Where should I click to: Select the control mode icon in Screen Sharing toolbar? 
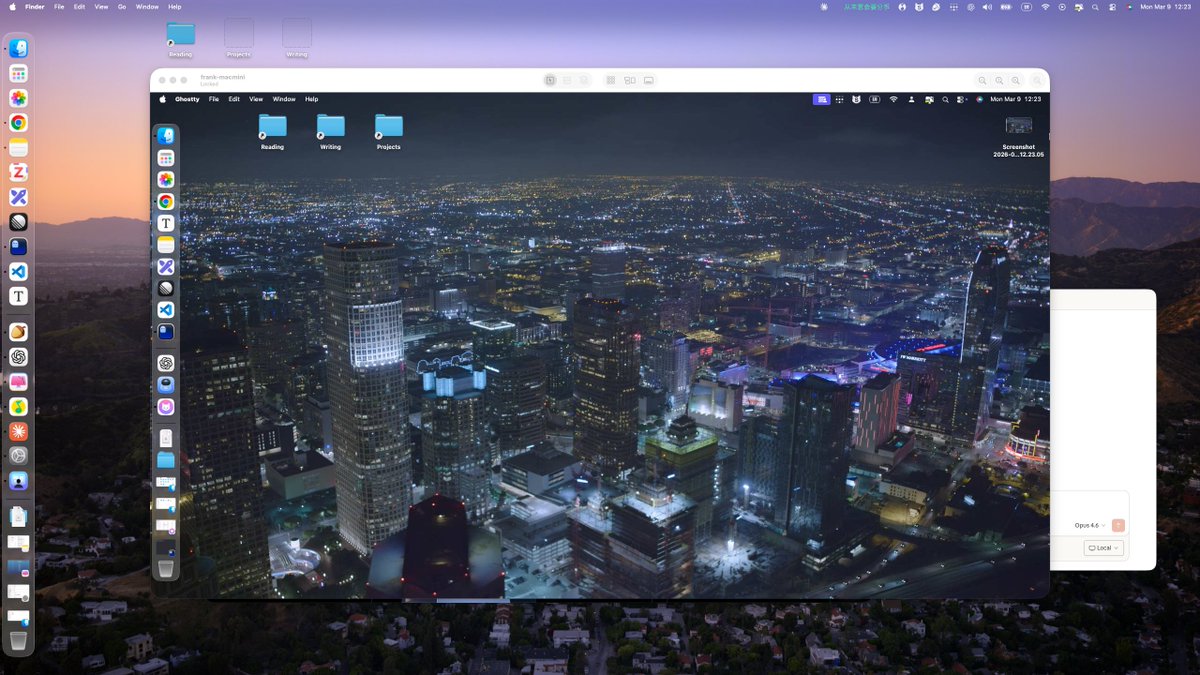tap(550, 80)
